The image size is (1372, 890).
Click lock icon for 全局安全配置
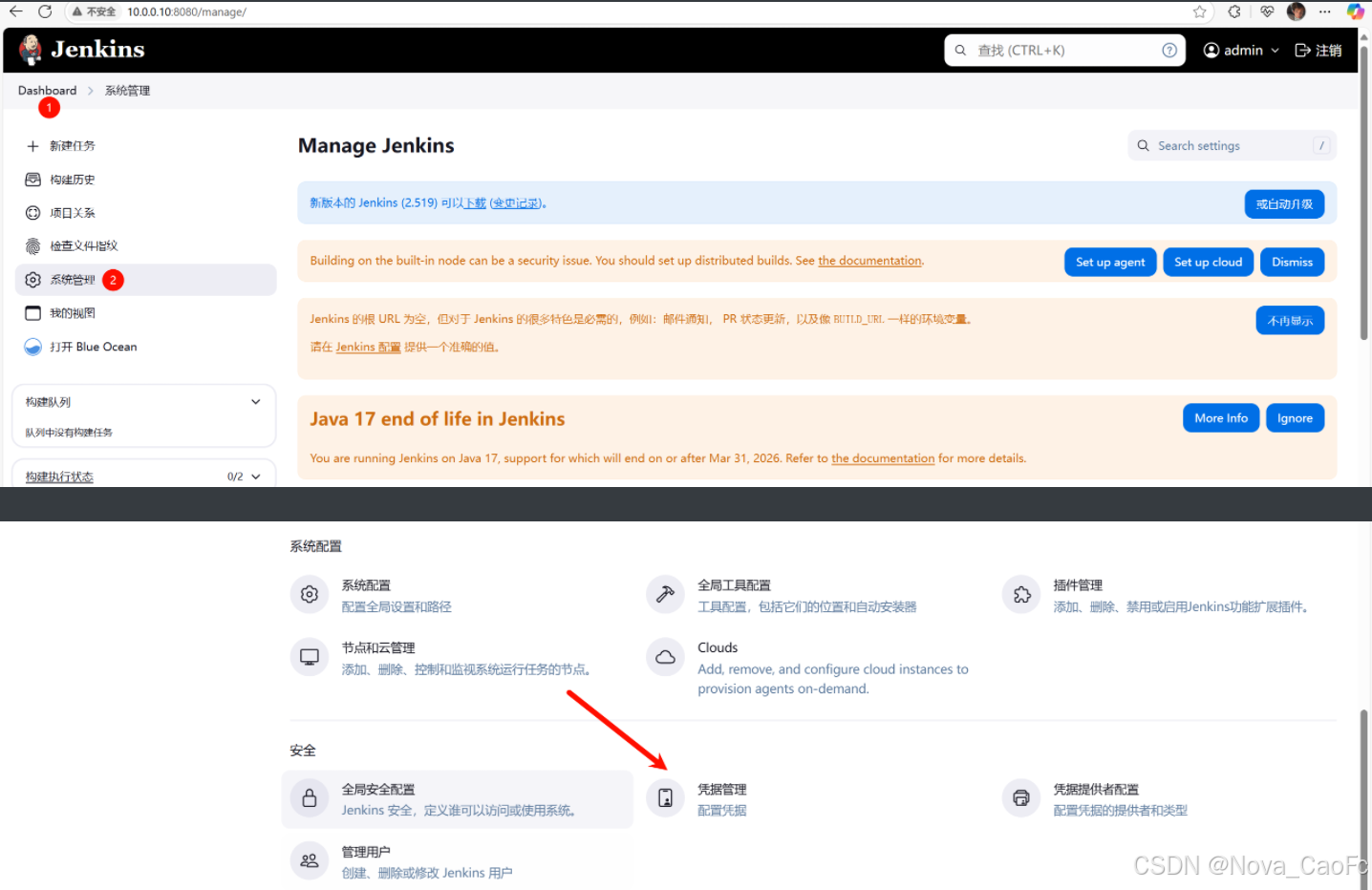point(310,798)
